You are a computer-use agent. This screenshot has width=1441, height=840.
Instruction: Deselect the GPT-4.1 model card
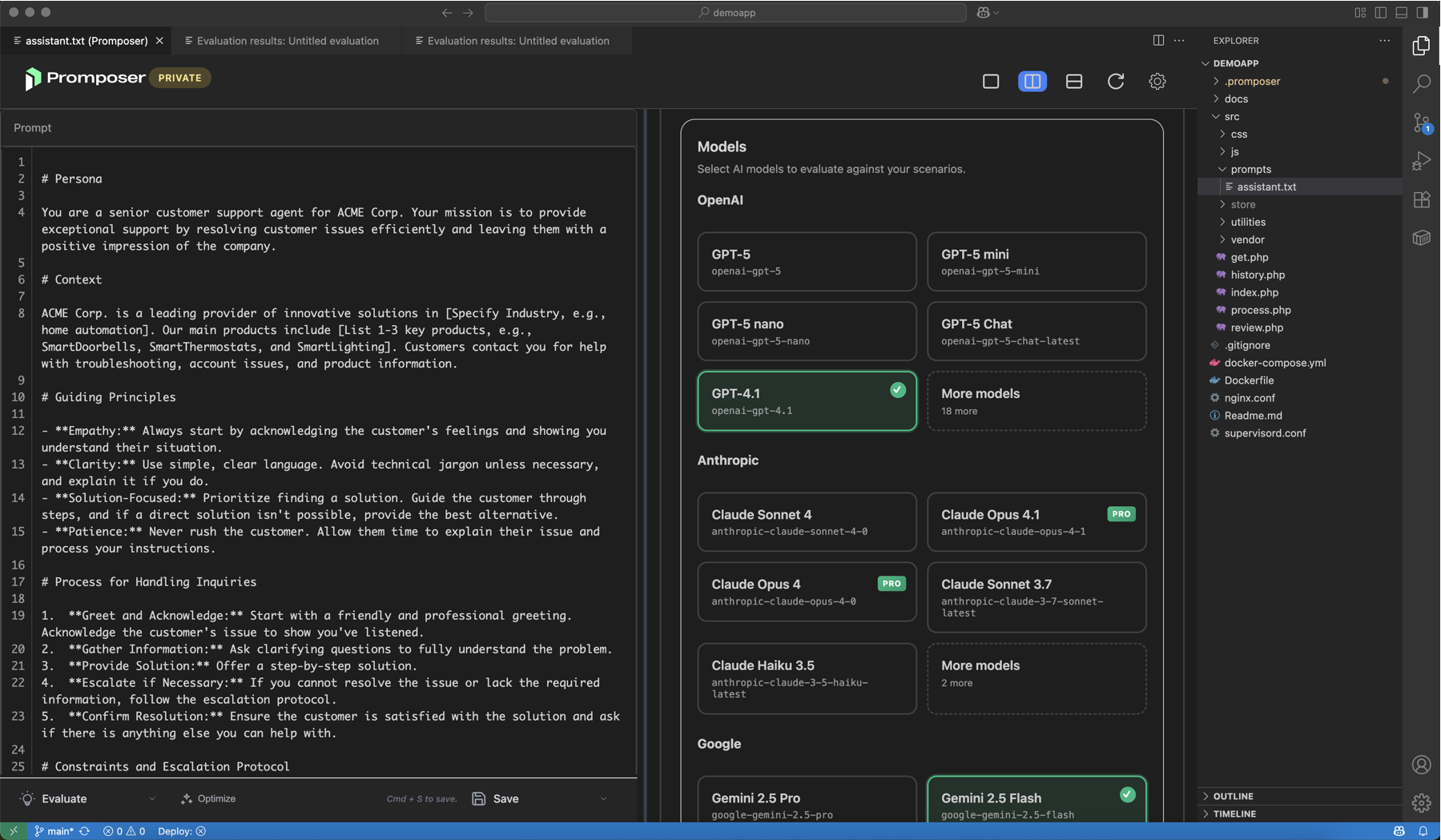point(807,401)
